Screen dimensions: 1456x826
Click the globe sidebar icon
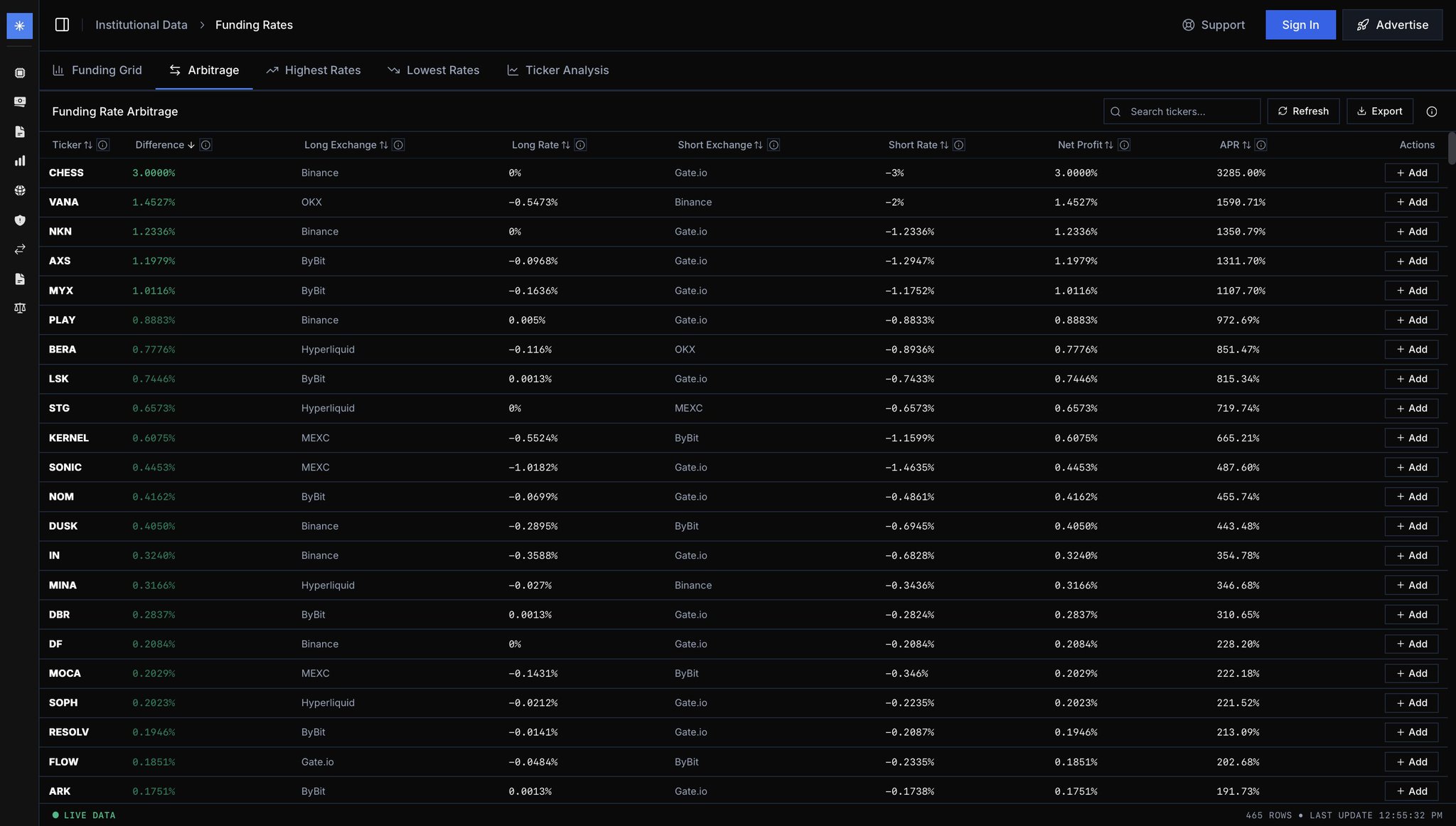pos(20,191)
